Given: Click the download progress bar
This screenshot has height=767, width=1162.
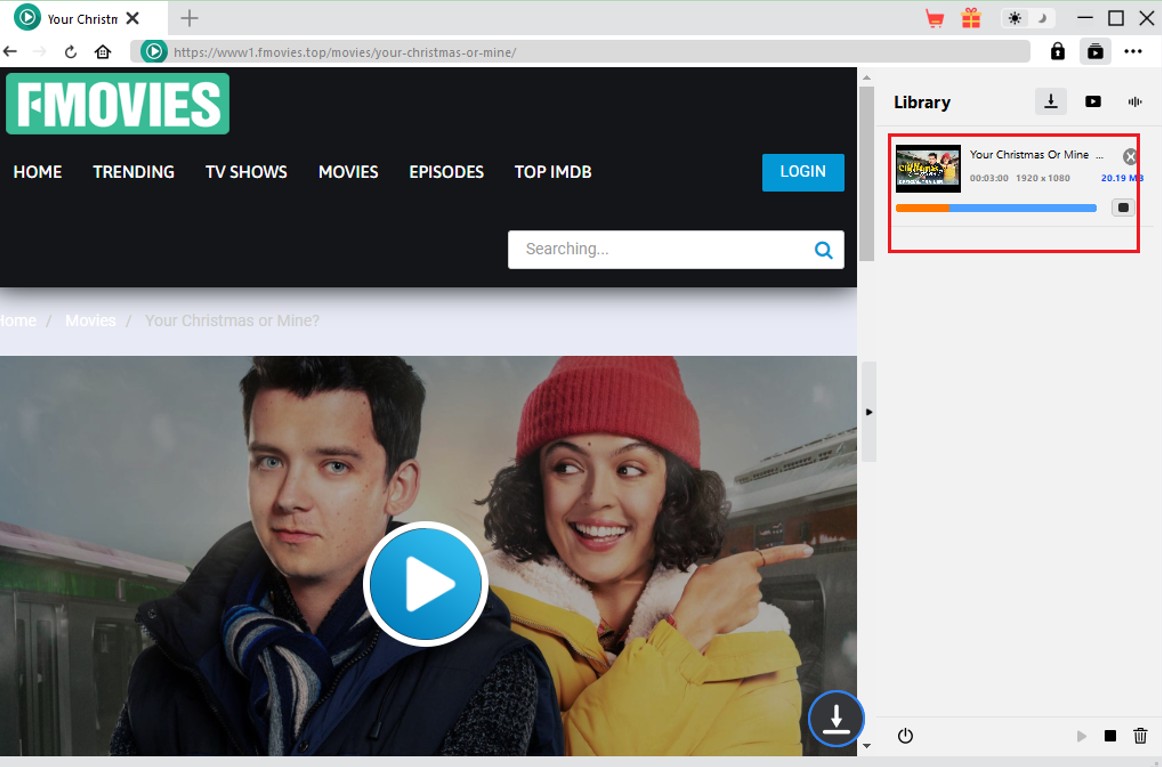Looking at the screenshot, I should pyautogui.click(x=995, y=208).
